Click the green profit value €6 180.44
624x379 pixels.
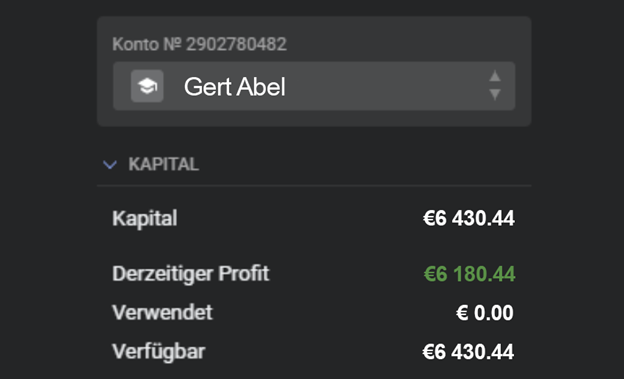469,274
